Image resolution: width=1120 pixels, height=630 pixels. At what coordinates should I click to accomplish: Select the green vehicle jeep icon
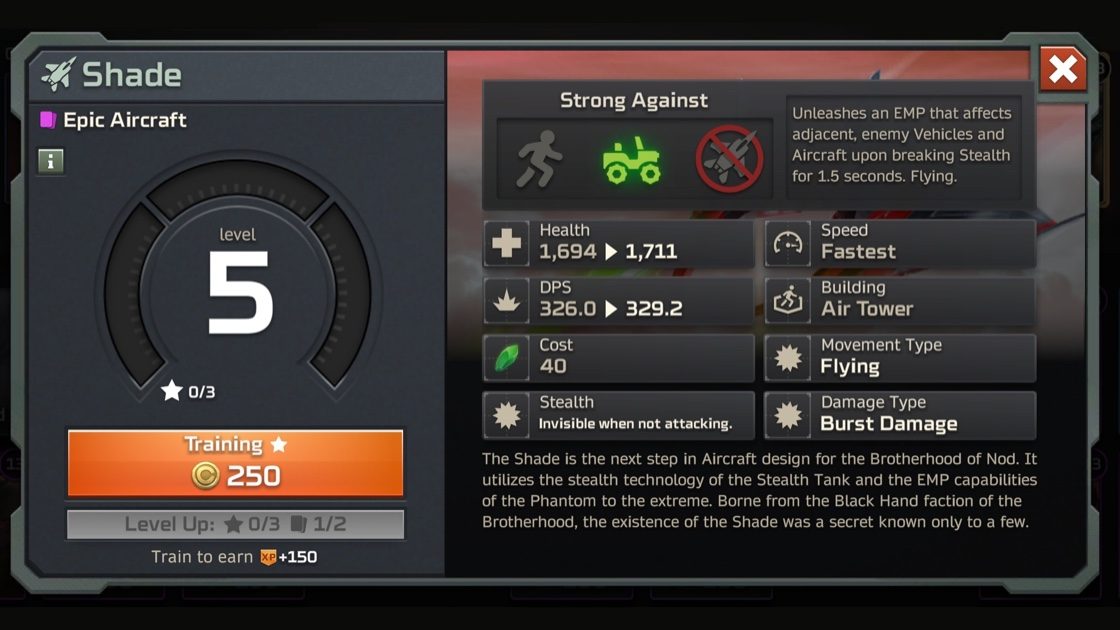631,160
